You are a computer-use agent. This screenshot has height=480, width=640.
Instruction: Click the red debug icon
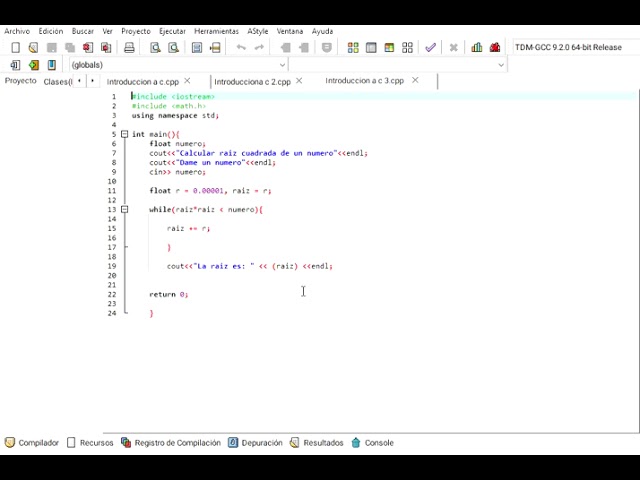tap(495, 47)
